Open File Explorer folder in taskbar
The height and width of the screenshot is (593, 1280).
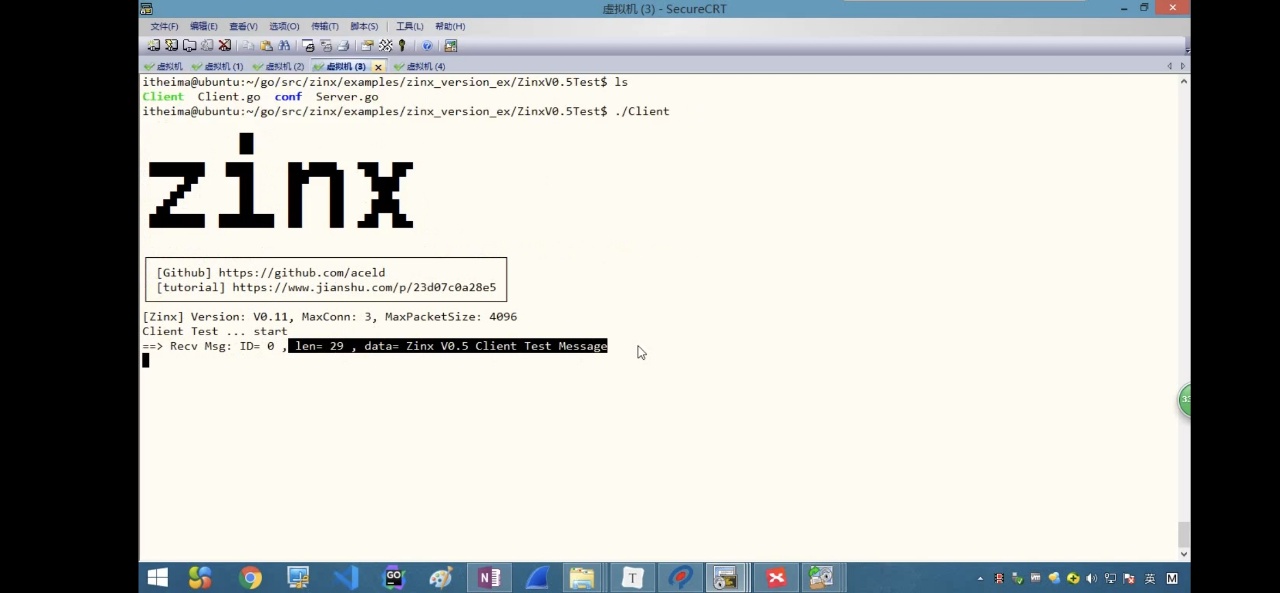582,578
